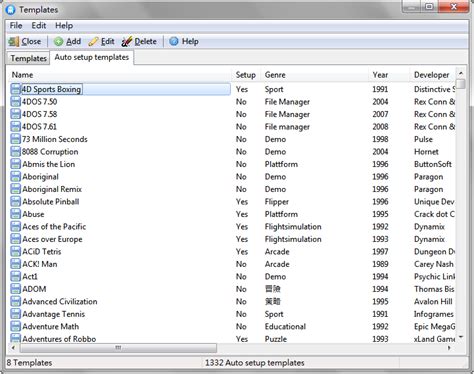
Task: Click the horizontal scrollbar right arrow
Action: [x=449, y=348]
